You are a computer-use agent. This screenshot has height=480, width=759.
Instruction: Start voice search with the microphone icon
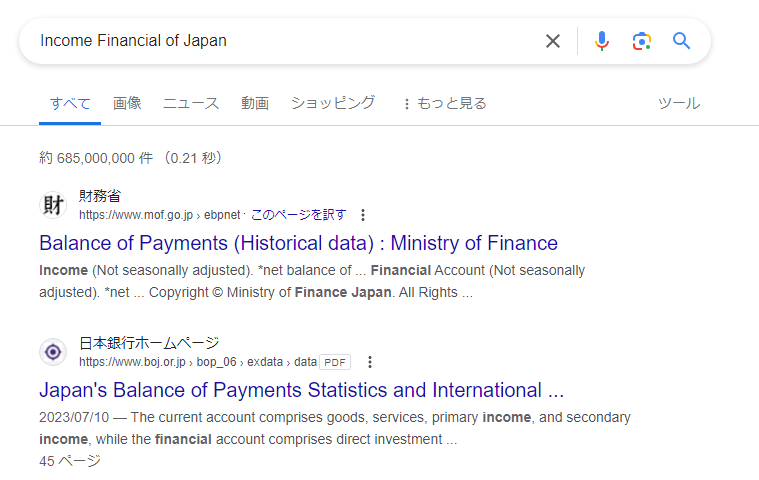[x=601, y=41]
